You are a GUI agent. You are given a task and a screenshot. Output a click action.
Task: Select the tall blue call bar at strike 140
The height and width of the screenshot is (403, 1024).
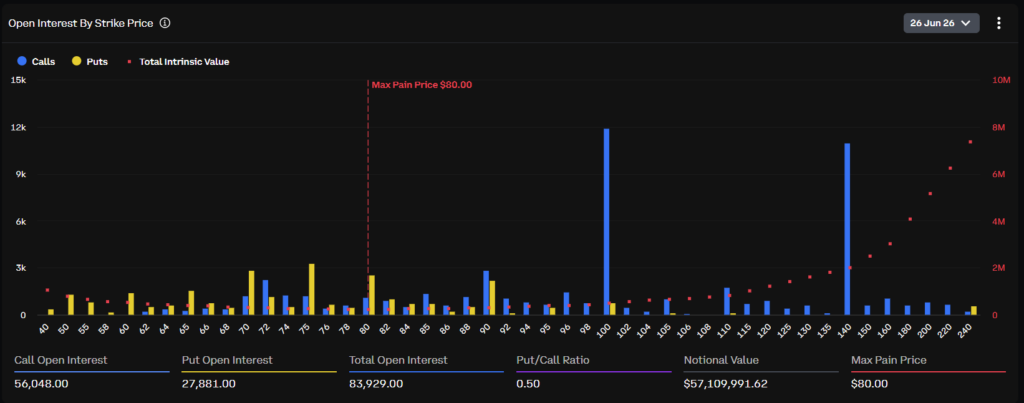coord(847,229)
